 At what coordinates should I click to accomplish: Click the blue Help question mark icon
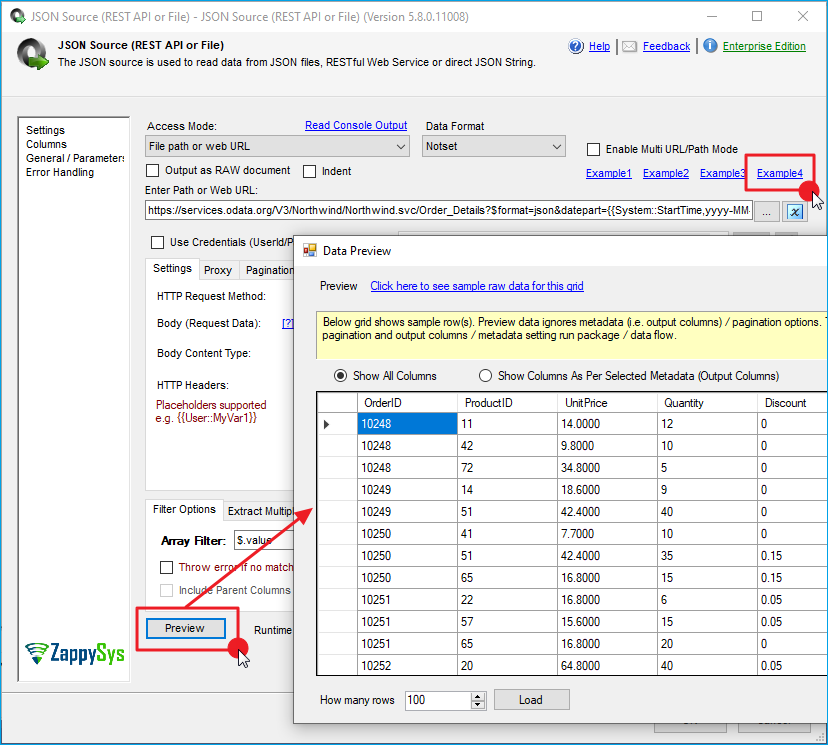point(576,46)
